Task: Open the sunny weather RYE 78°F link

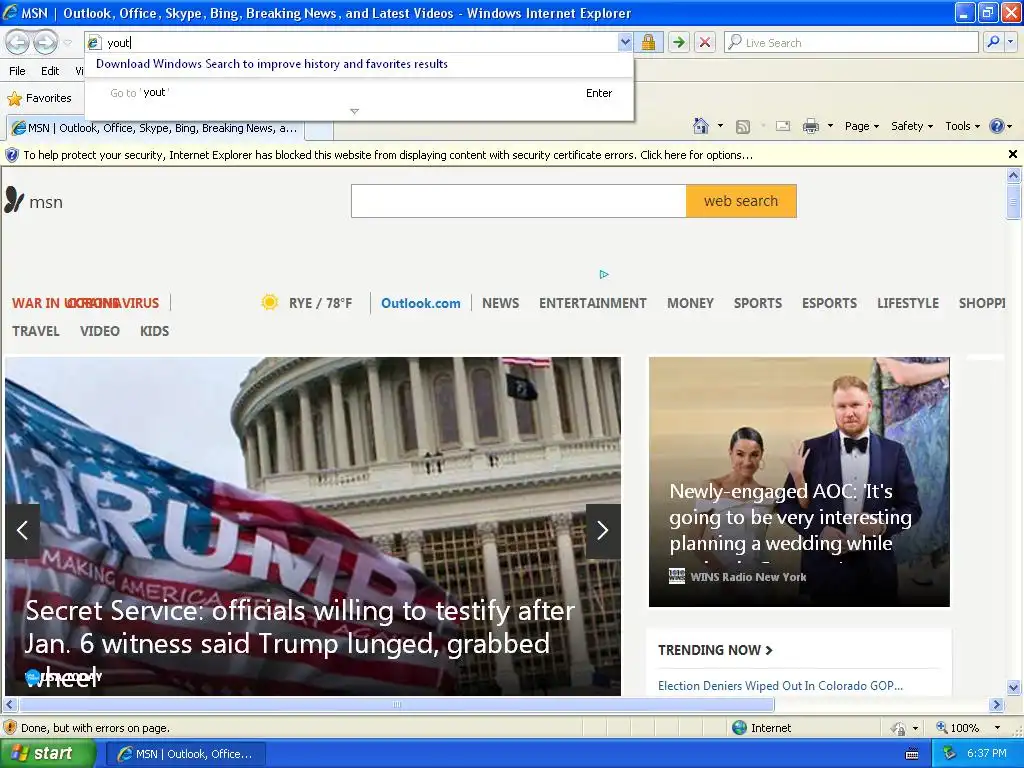Action: (306, 303)
